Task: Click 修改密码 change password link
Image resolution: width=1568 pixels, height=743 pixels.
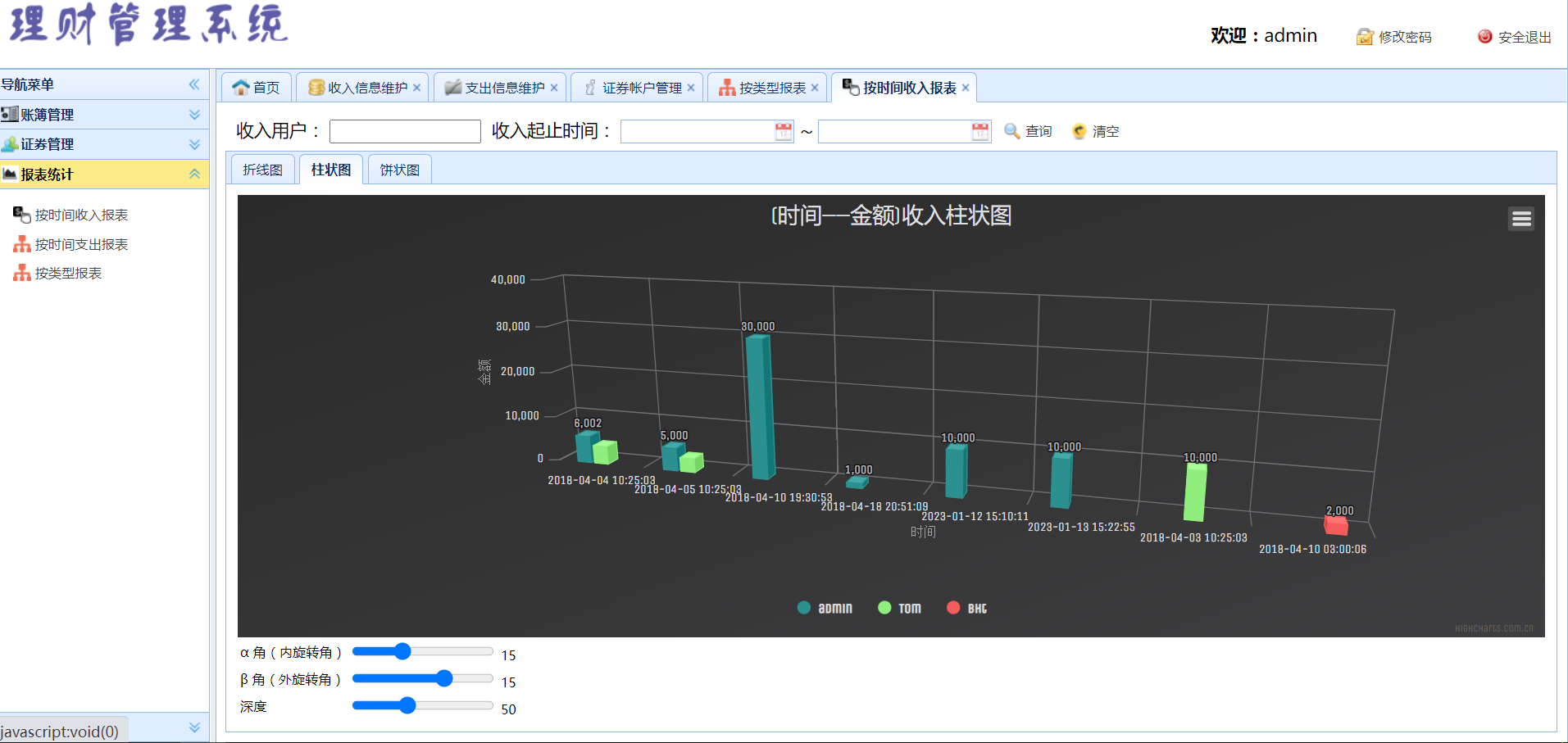Action: (x=1393, y=37)
